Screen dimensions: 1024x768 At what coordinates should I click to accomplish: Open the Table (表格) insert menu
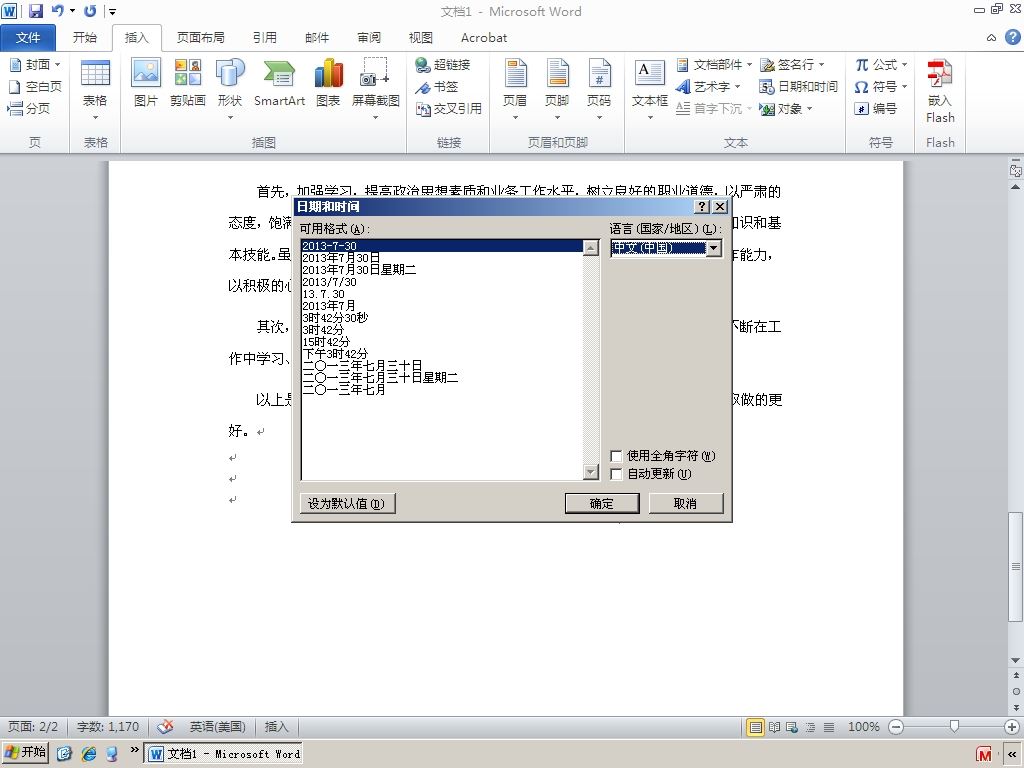pyautogui.click(x=95, y=89)
